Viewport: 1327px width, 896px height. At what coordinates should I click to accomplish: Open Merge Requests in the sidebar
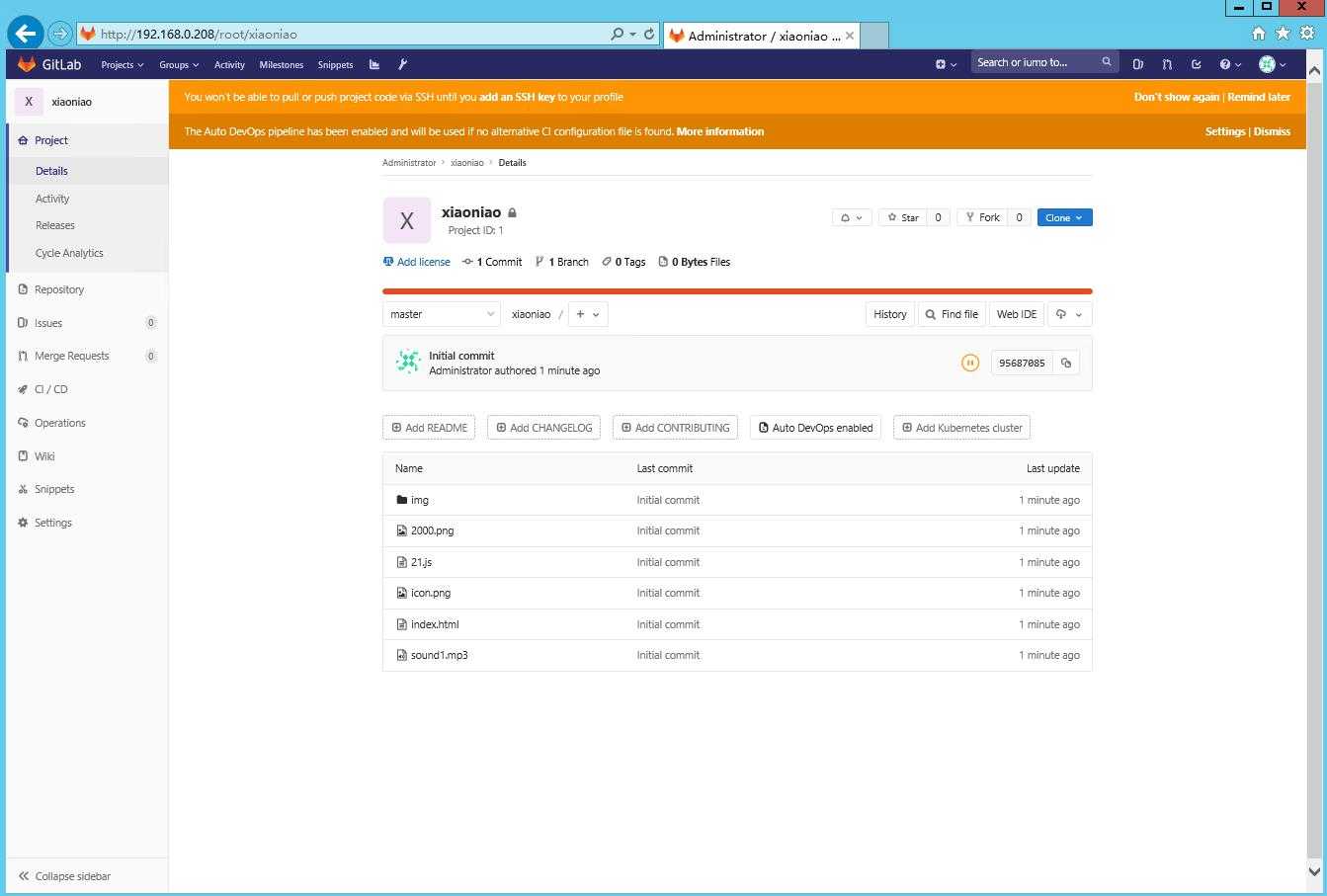[x=87, y=356]
